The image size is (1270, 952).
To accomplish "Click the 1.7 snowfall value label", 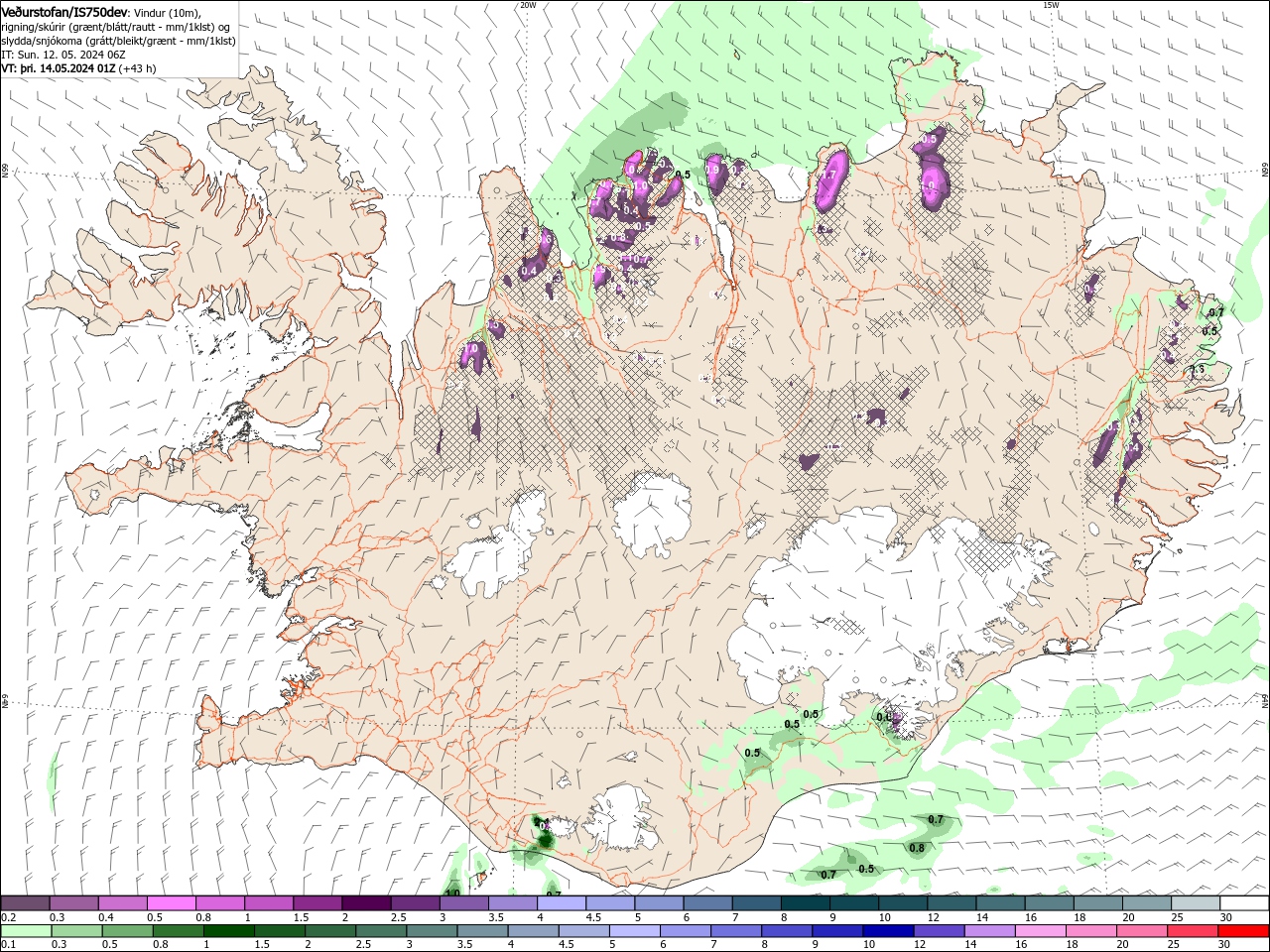I will click(829, 176).
